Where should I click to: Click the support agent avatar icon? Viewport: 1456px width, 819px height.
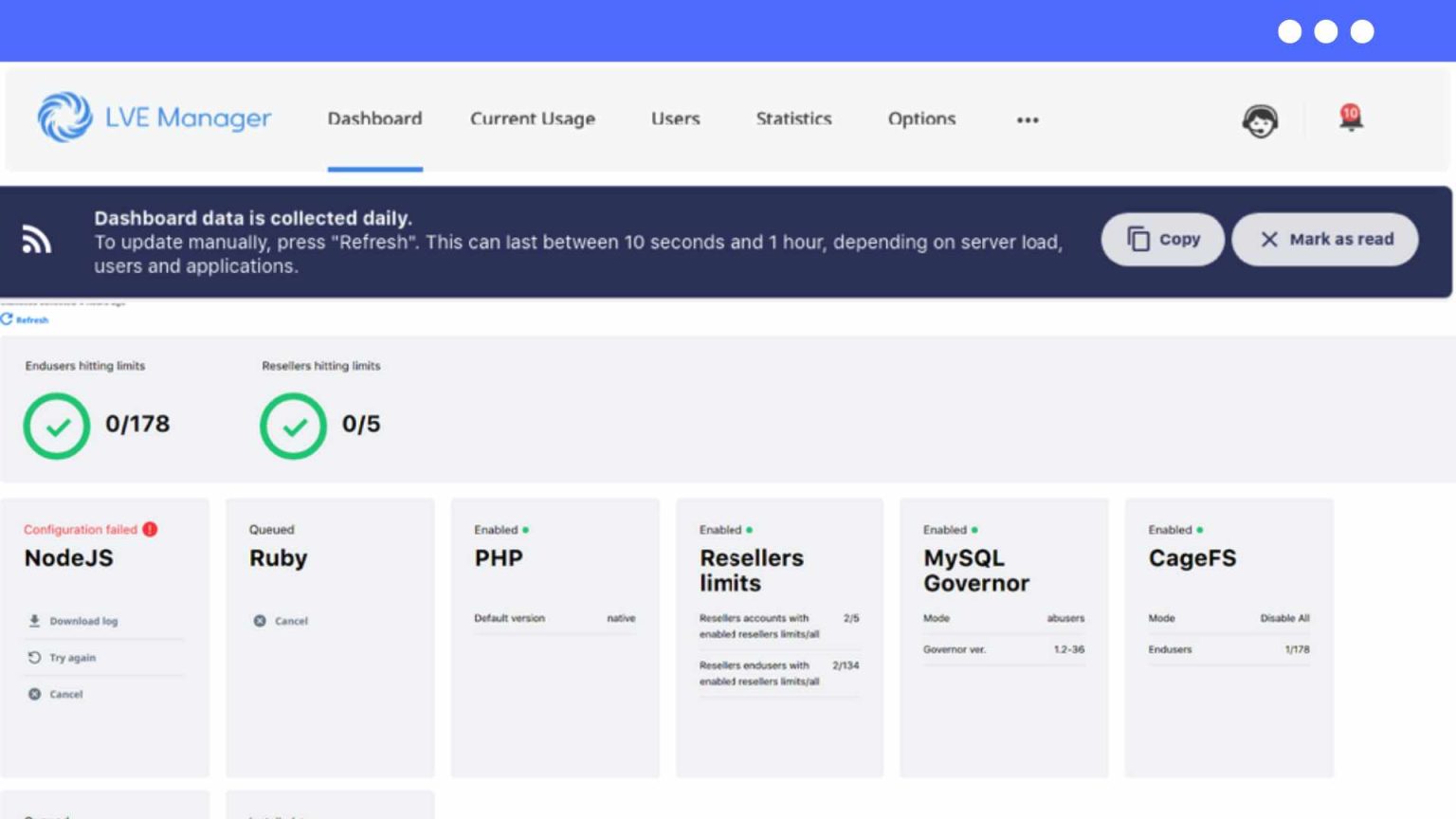tap(1260, 120)
